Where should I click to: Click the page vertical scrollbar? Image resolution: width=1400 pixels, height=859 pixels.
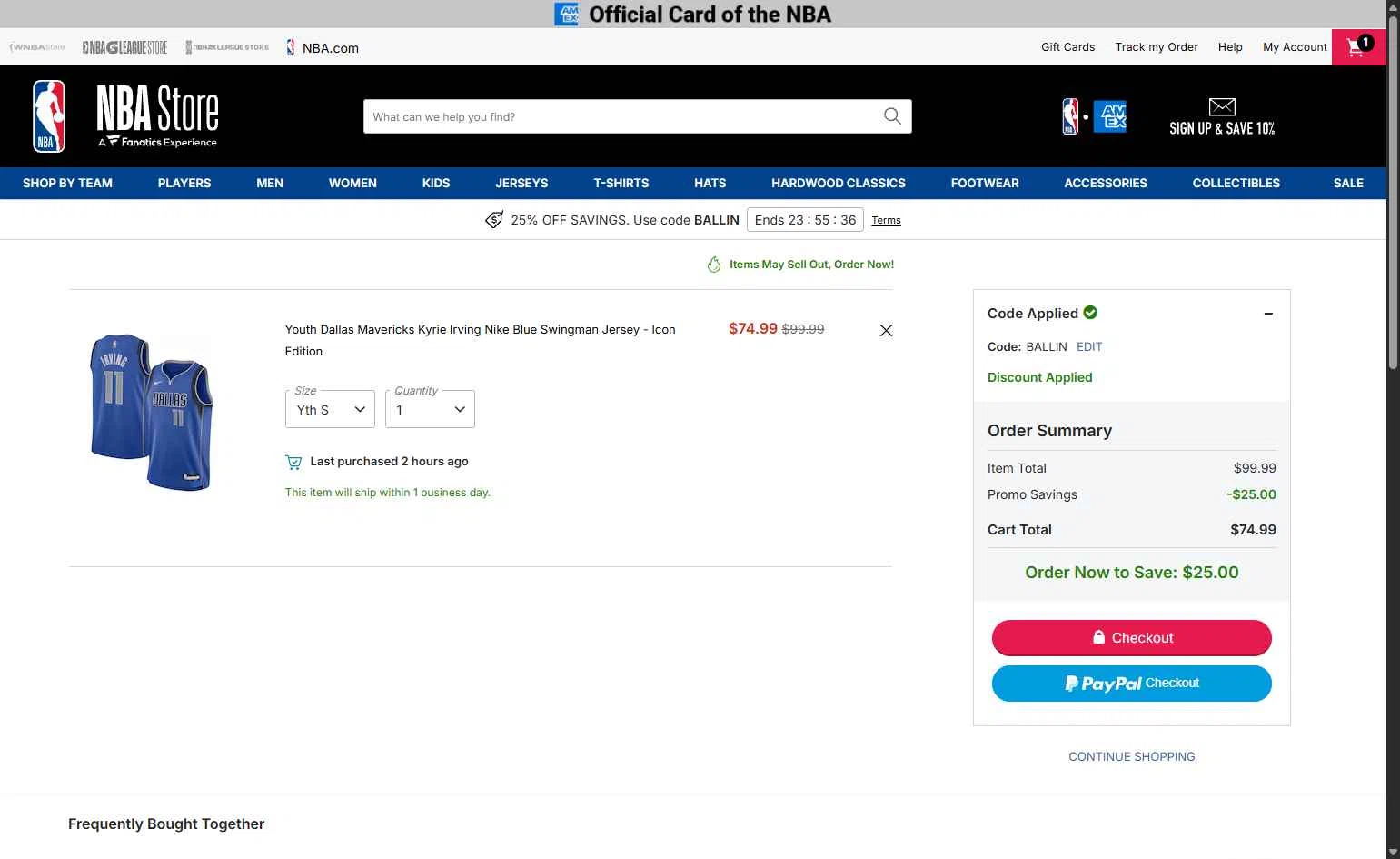1393,191
